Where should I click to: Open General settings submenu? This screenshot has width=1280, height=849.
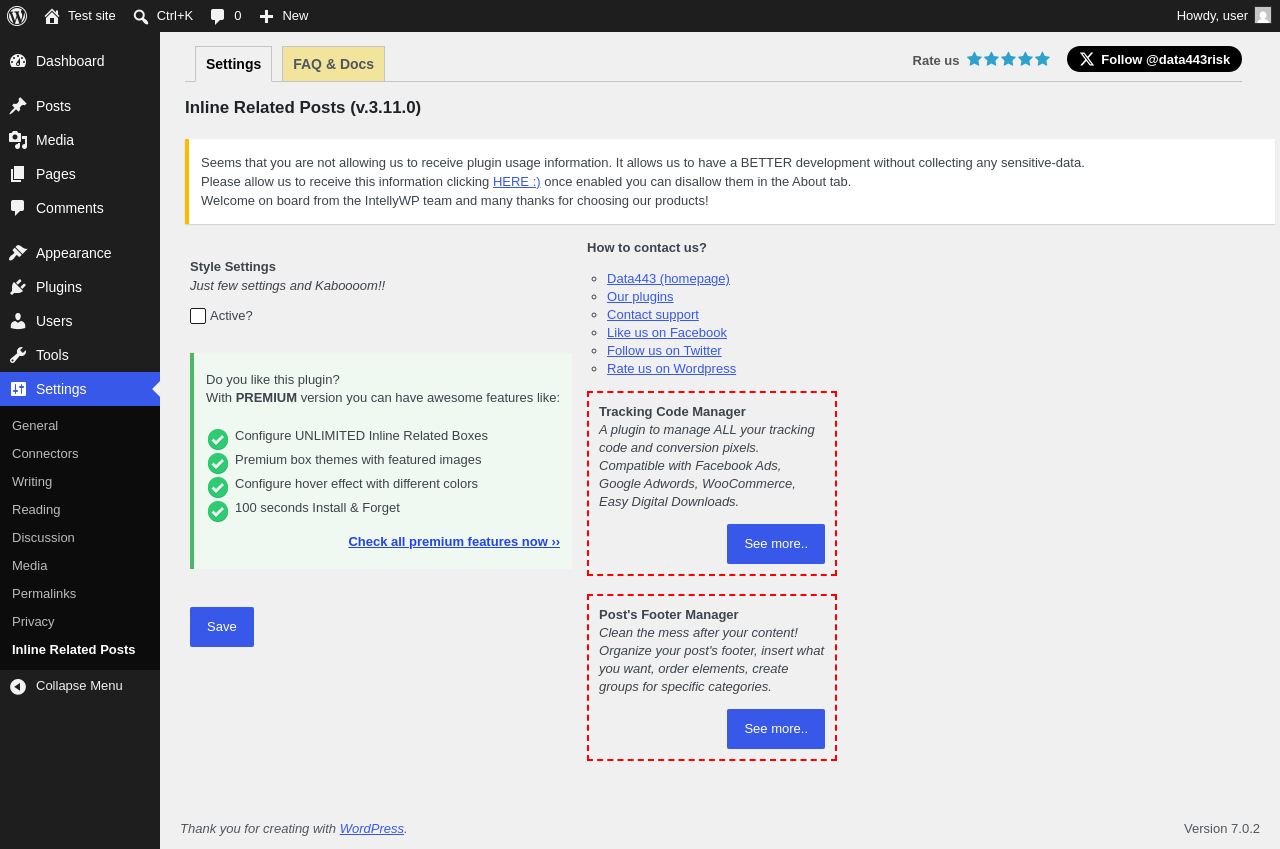point(35,426)
